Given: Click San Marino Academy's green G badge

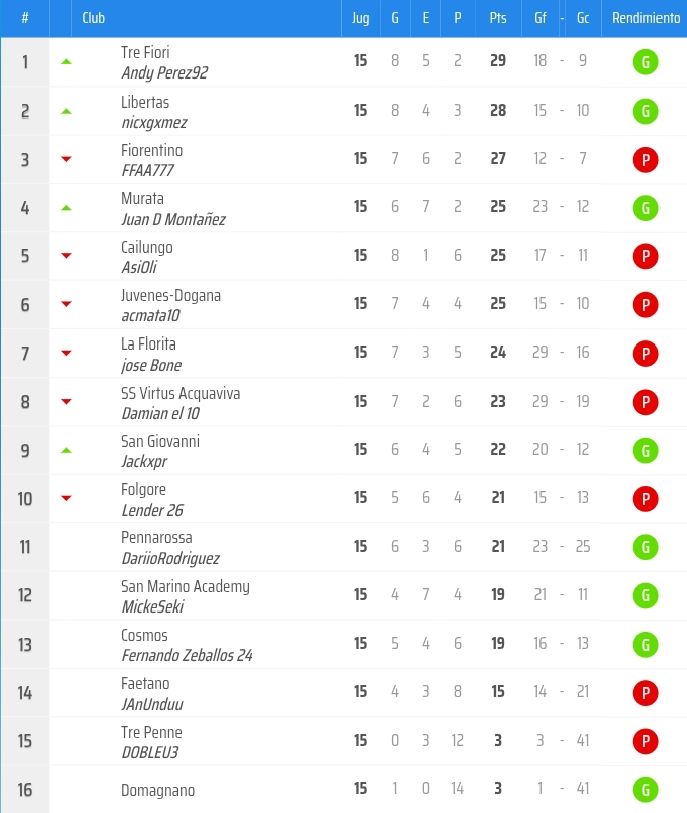Looking at the screenshot, I should (645, 595).
